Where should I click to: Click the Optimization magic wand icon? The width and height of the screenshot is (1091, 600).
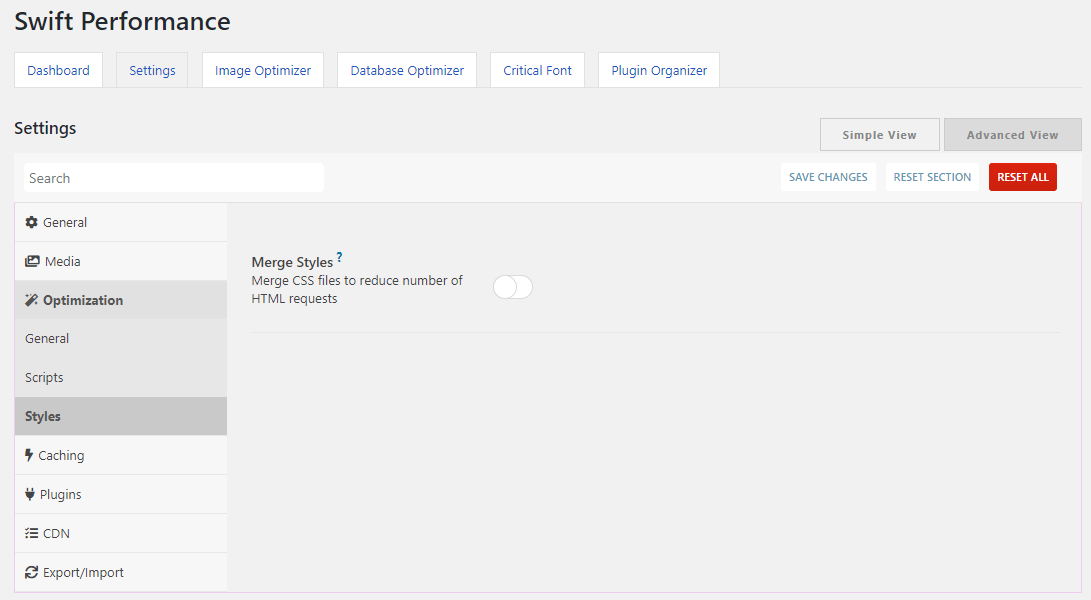click(x=31, y=300)
